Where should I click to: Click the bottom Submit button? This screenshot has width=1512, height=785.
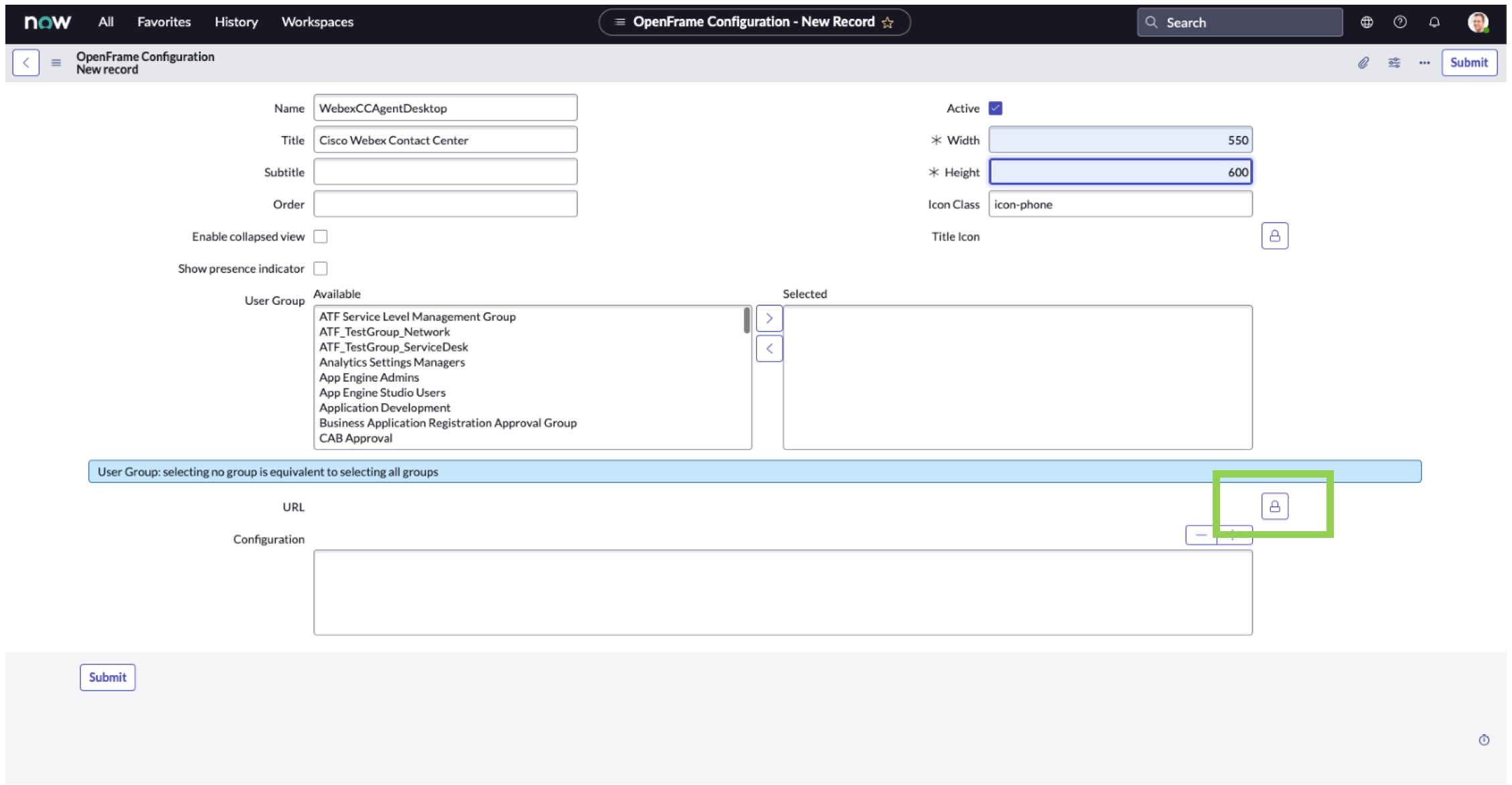(107, 676)
